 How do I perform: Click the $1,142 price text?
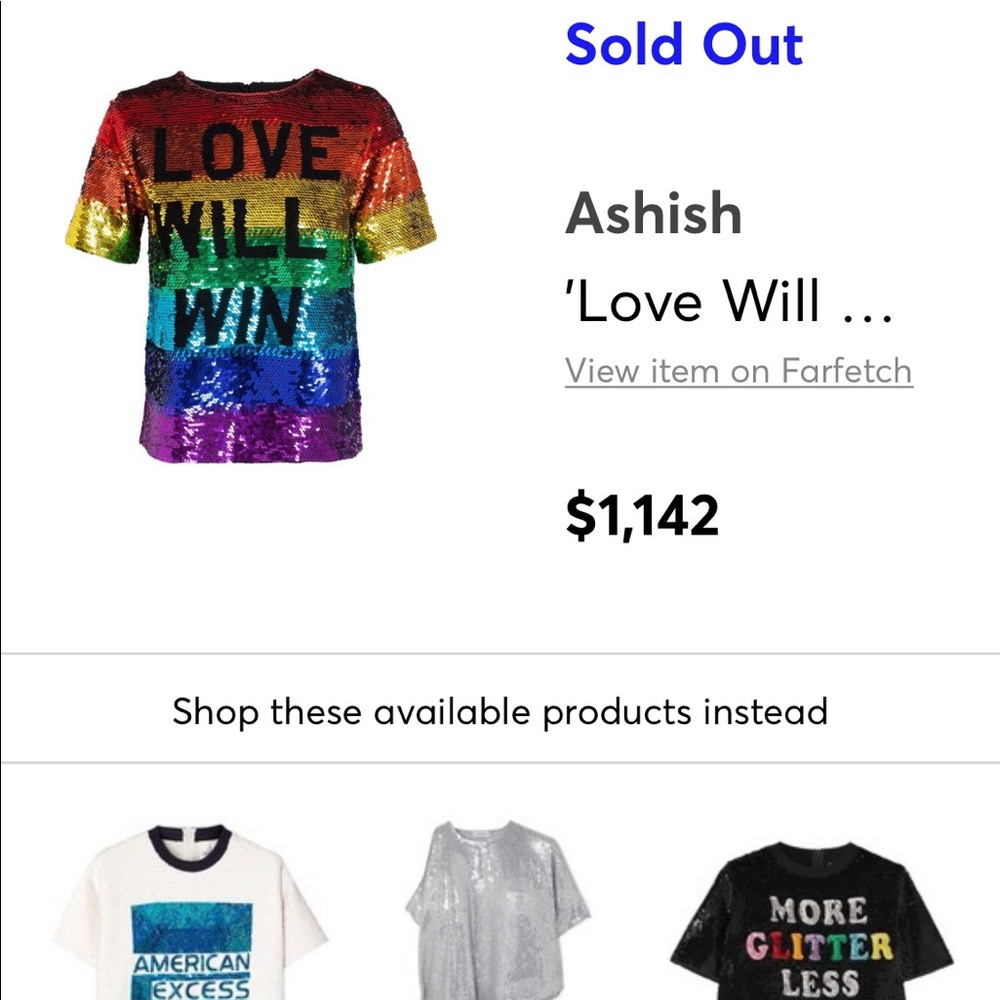point(642,515)
